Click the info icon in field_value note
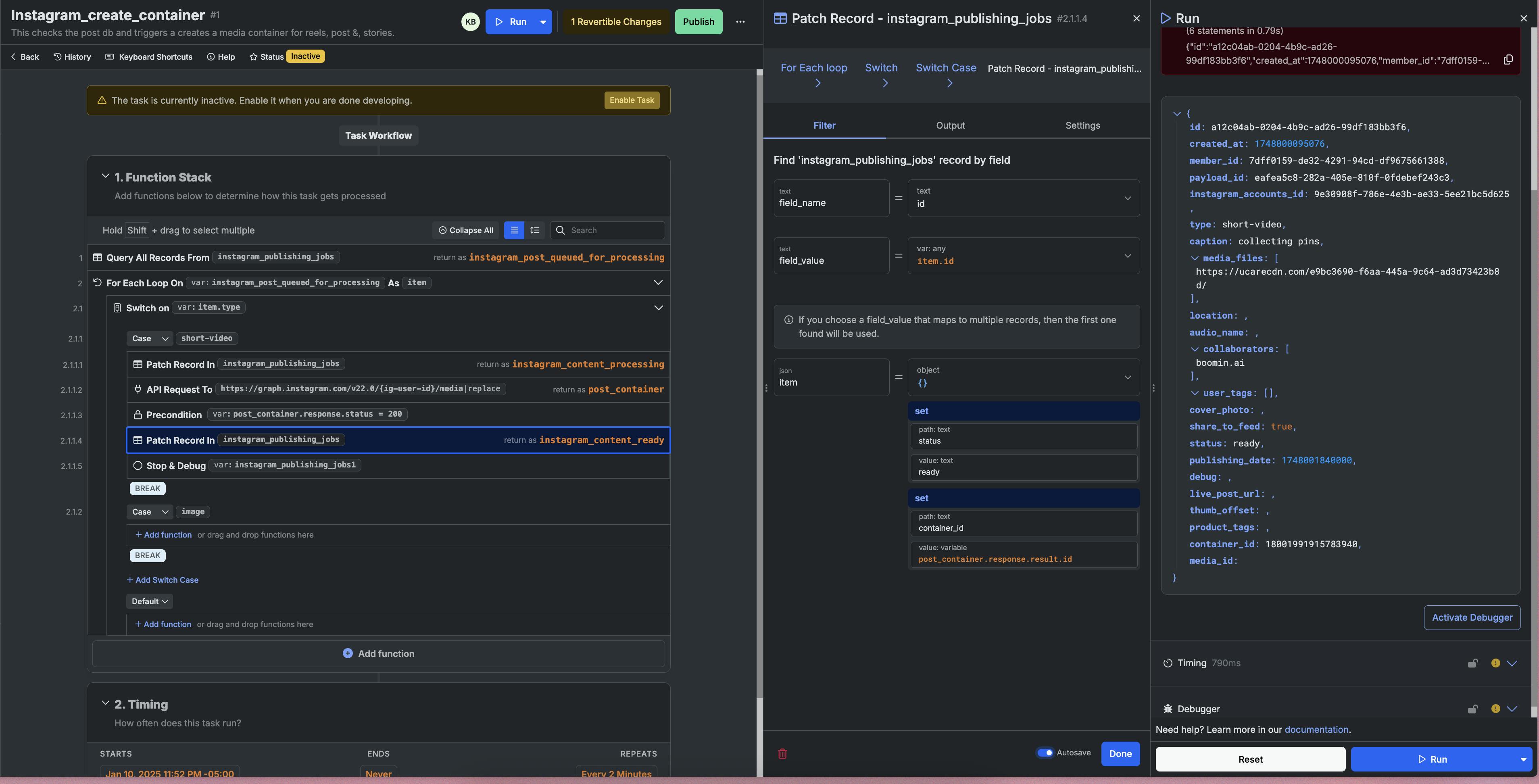 click(x=788, y=320)
